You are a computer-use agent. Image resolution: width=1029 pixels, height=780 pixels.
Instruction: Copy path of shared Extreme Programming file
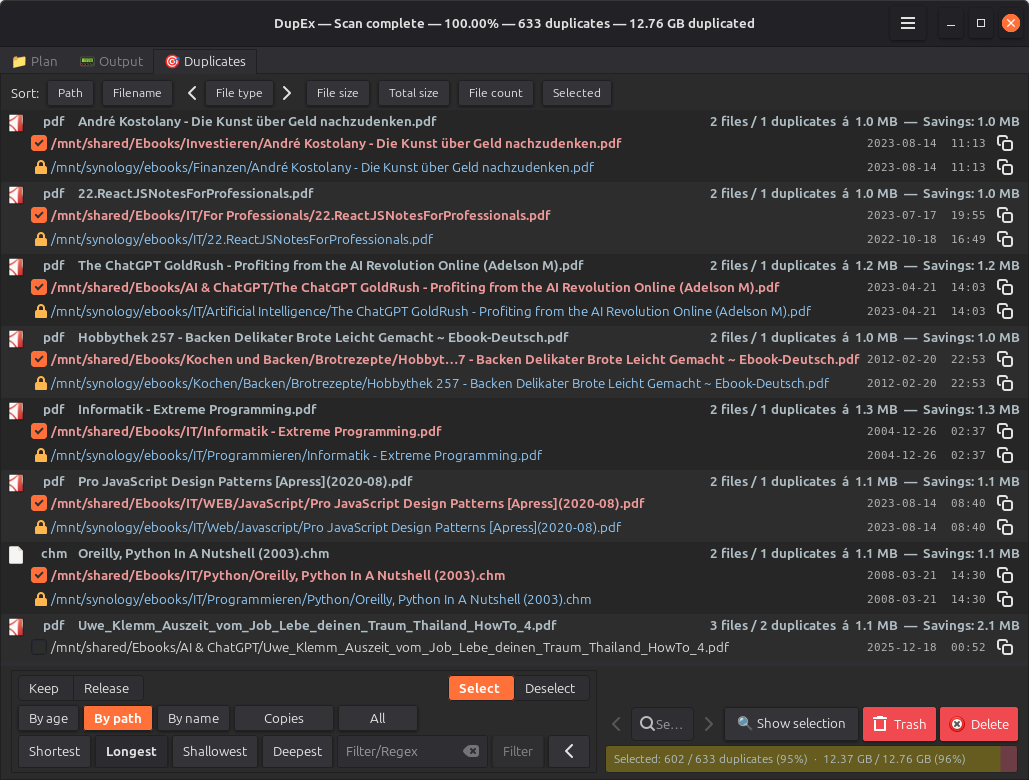pyautogui.click(x=1005, y=432)
